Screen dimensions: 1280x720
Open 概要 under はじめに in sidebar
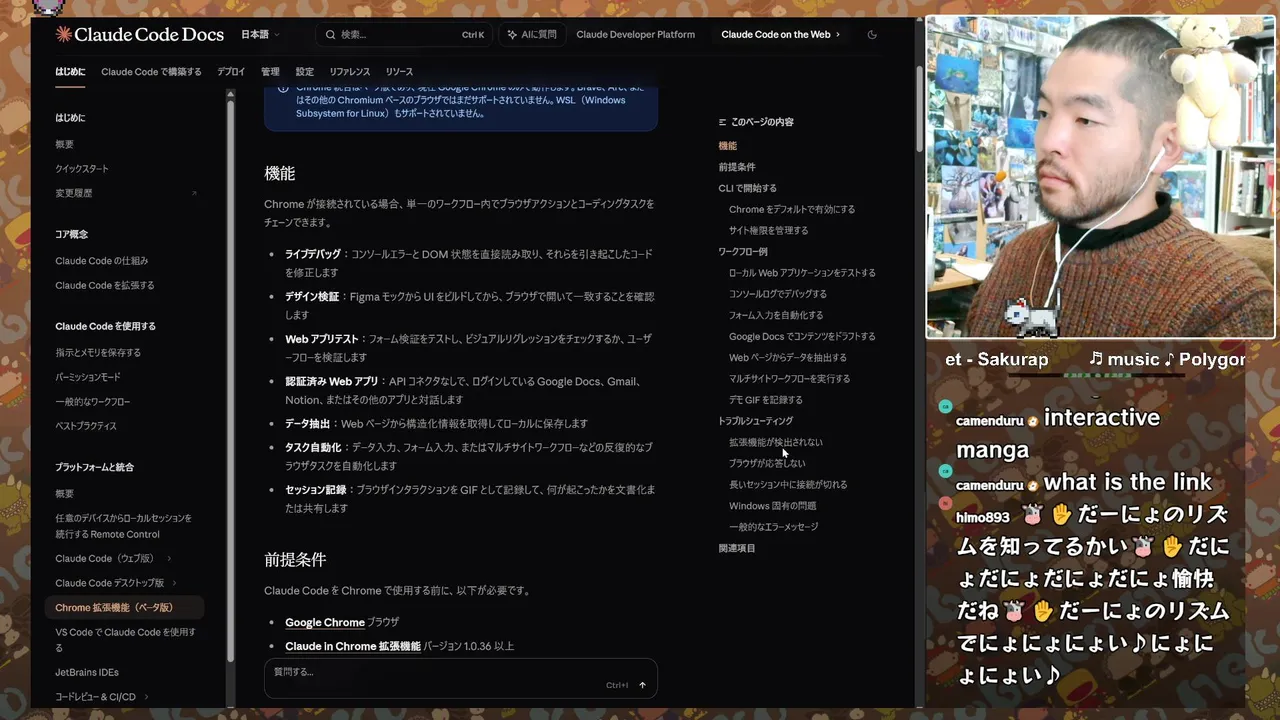(x=64, y=144)
